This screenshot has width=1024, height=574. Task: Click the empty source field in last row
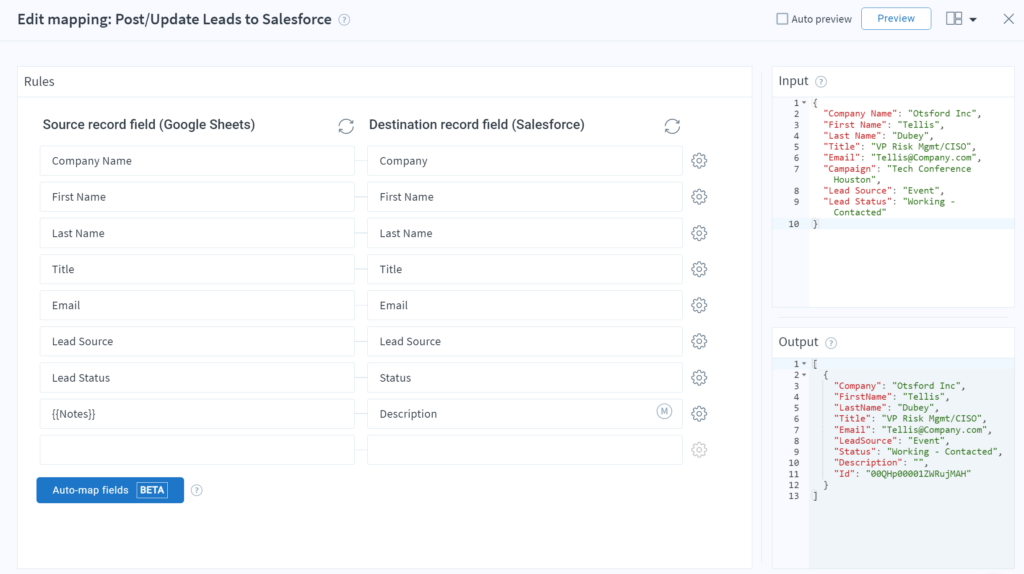click(197, 450)
